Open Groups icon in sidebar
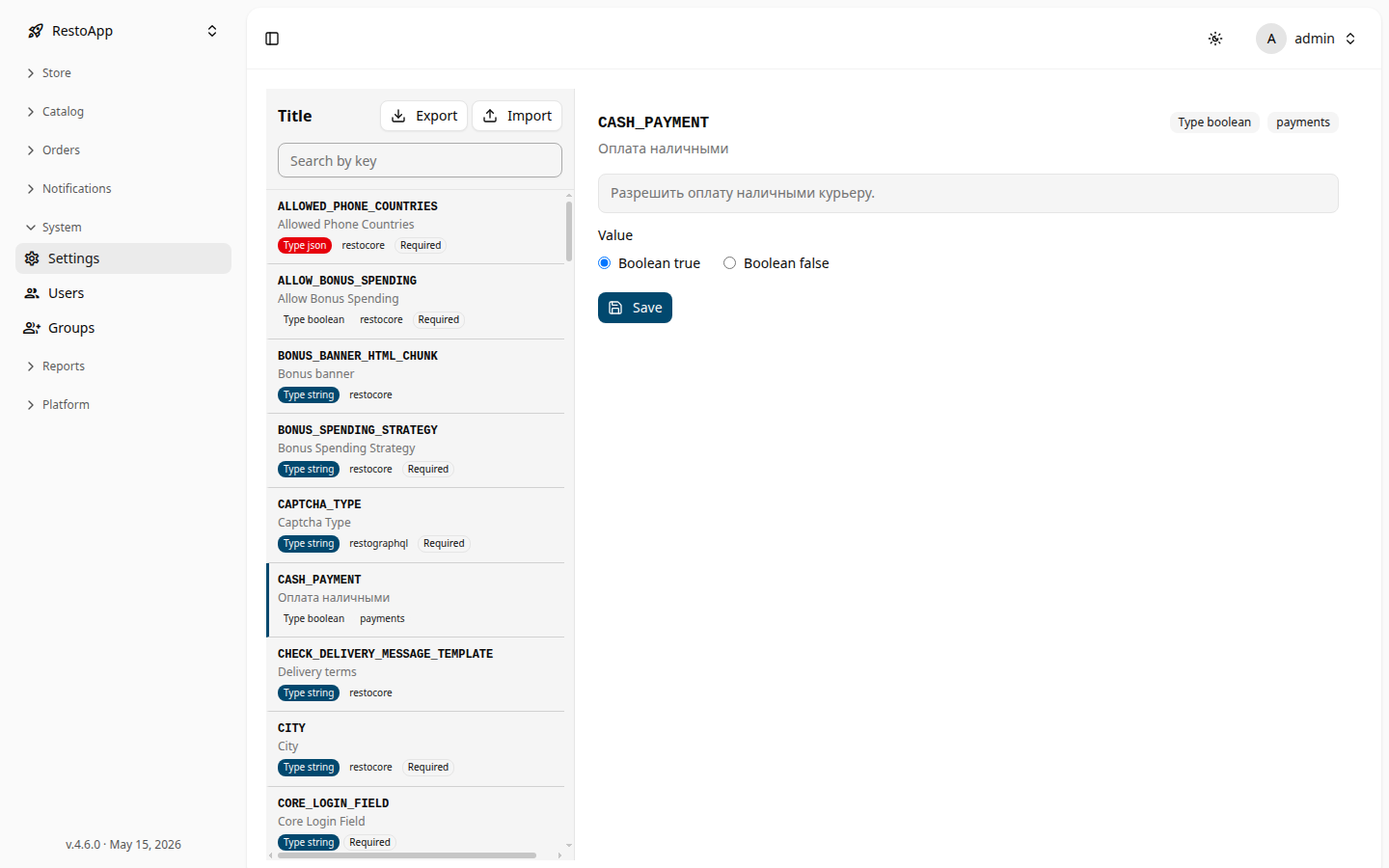 coord(32,328)
